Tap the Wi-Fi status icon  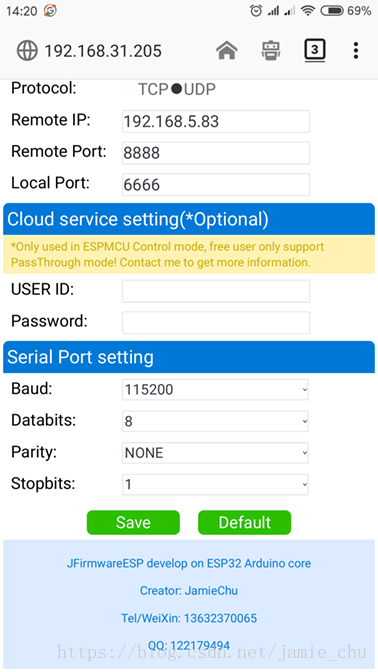tap(308, 11)
